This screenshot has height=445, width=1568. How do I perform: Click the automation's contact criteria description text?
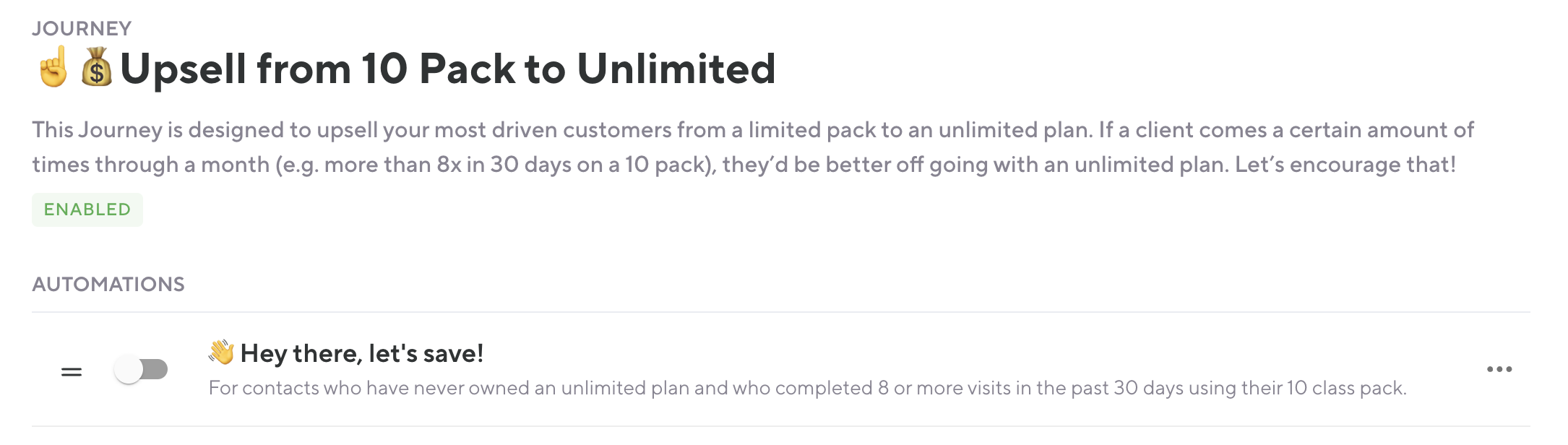click(807, 389)
